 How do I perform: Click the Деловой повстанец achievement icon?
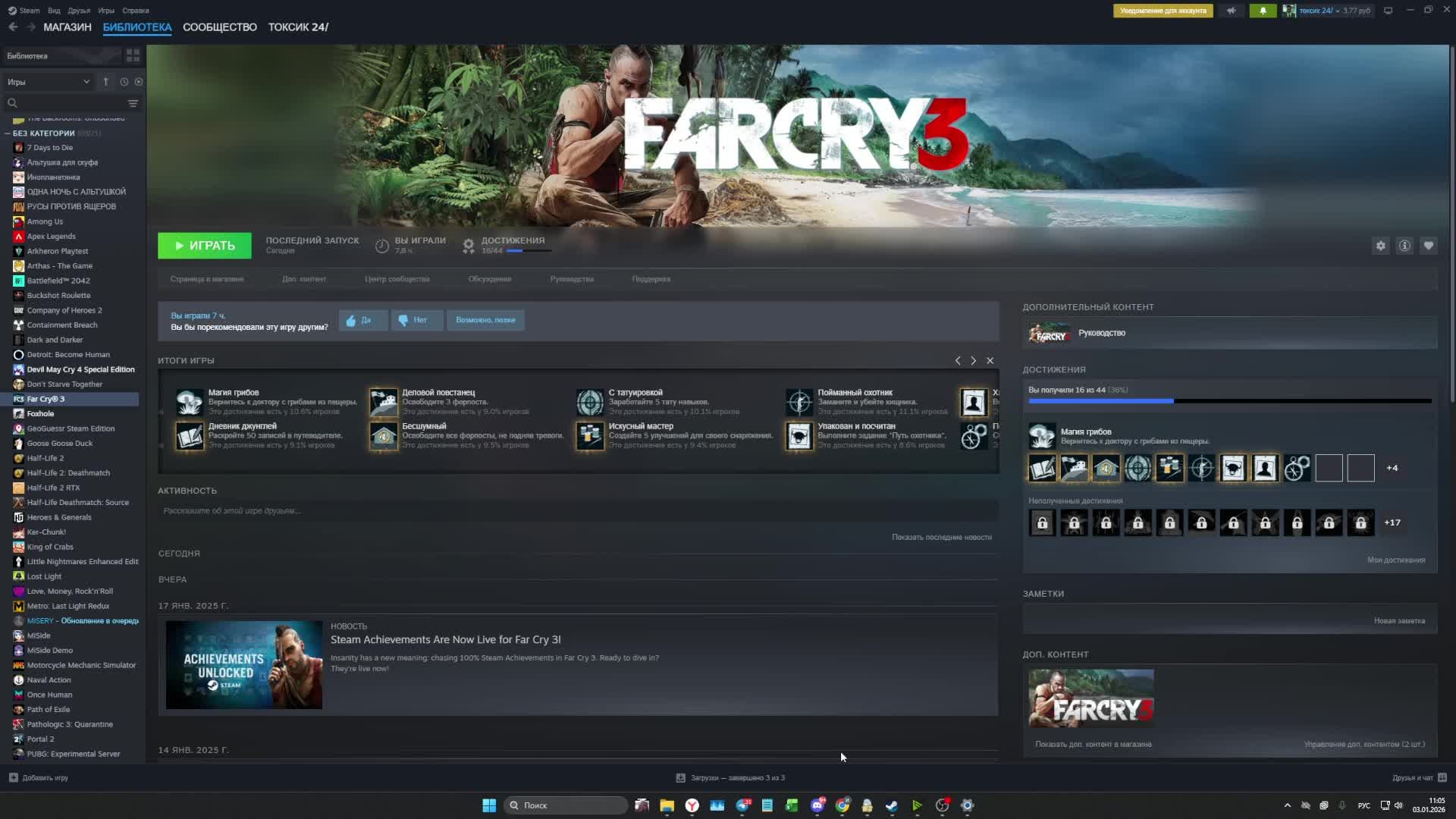(384, 403)
